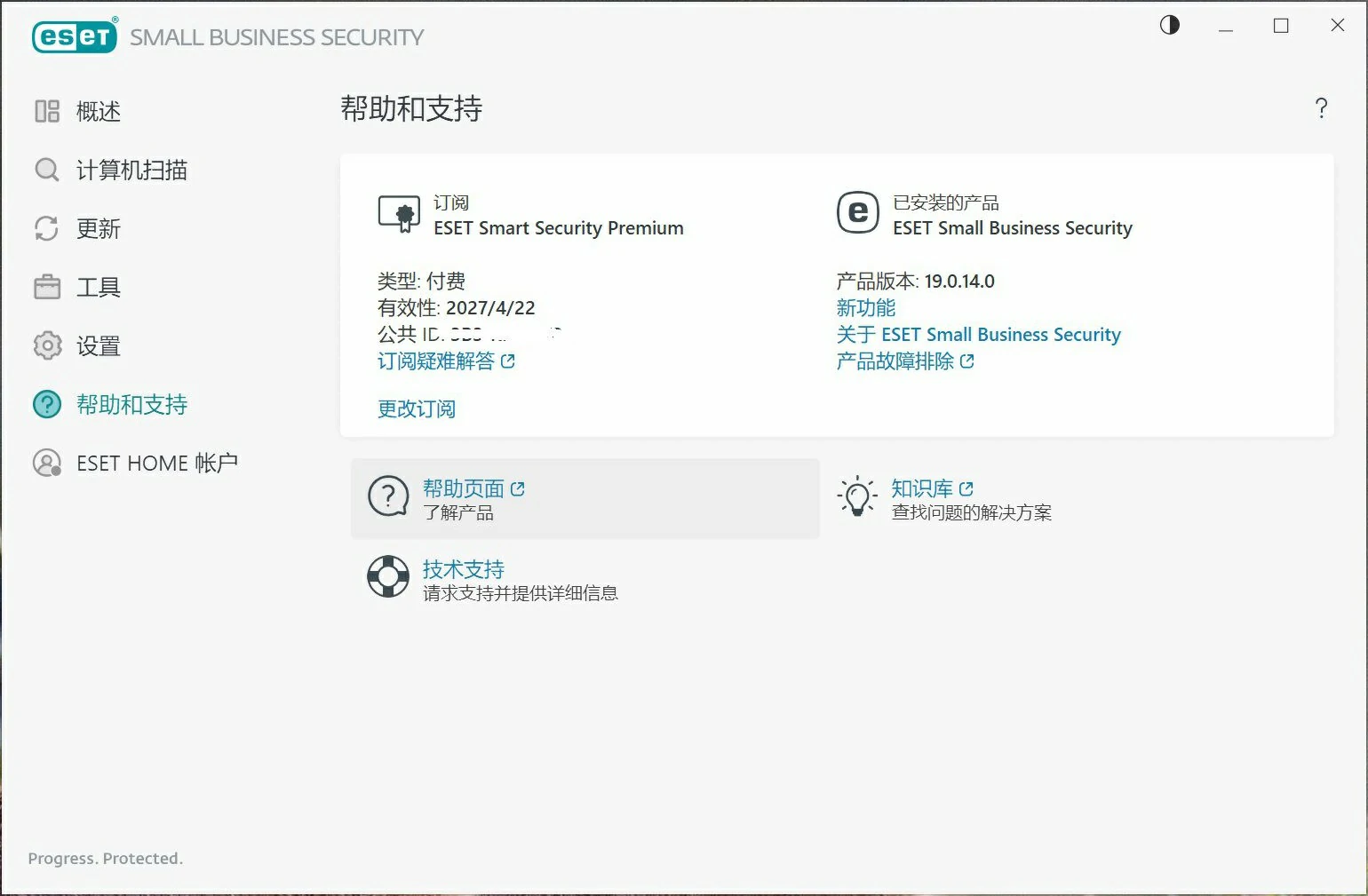Image resolution: width=1368 pixels, height=896 pixels.
Task: Open the 新功能 link
Action: point(865,308)
